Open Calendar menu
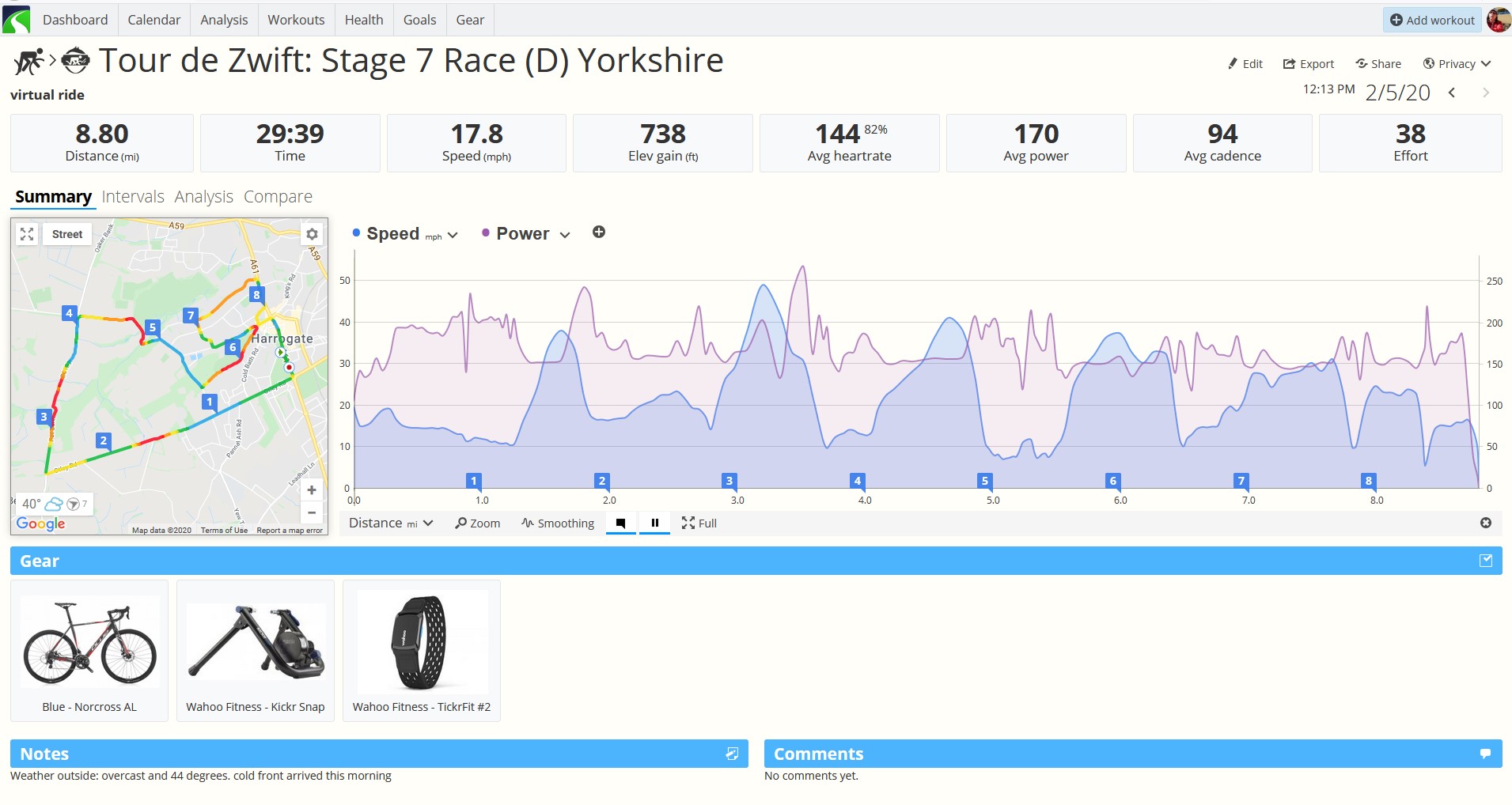This screenshot has height=805, width=1512. pyautogui.click(x=154, y=20)
